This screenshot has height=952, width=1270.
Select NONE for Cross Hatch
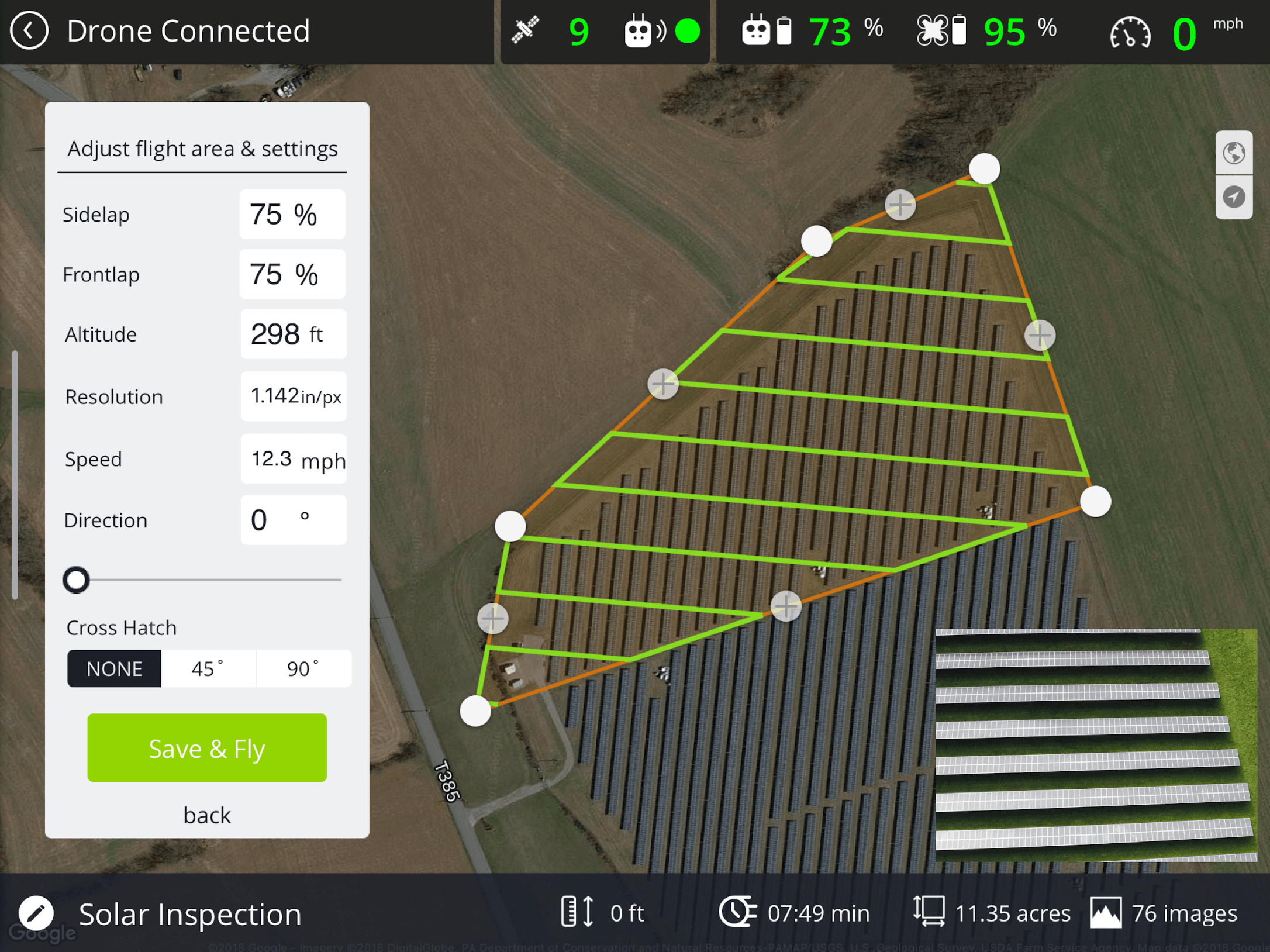coord(114,668)
